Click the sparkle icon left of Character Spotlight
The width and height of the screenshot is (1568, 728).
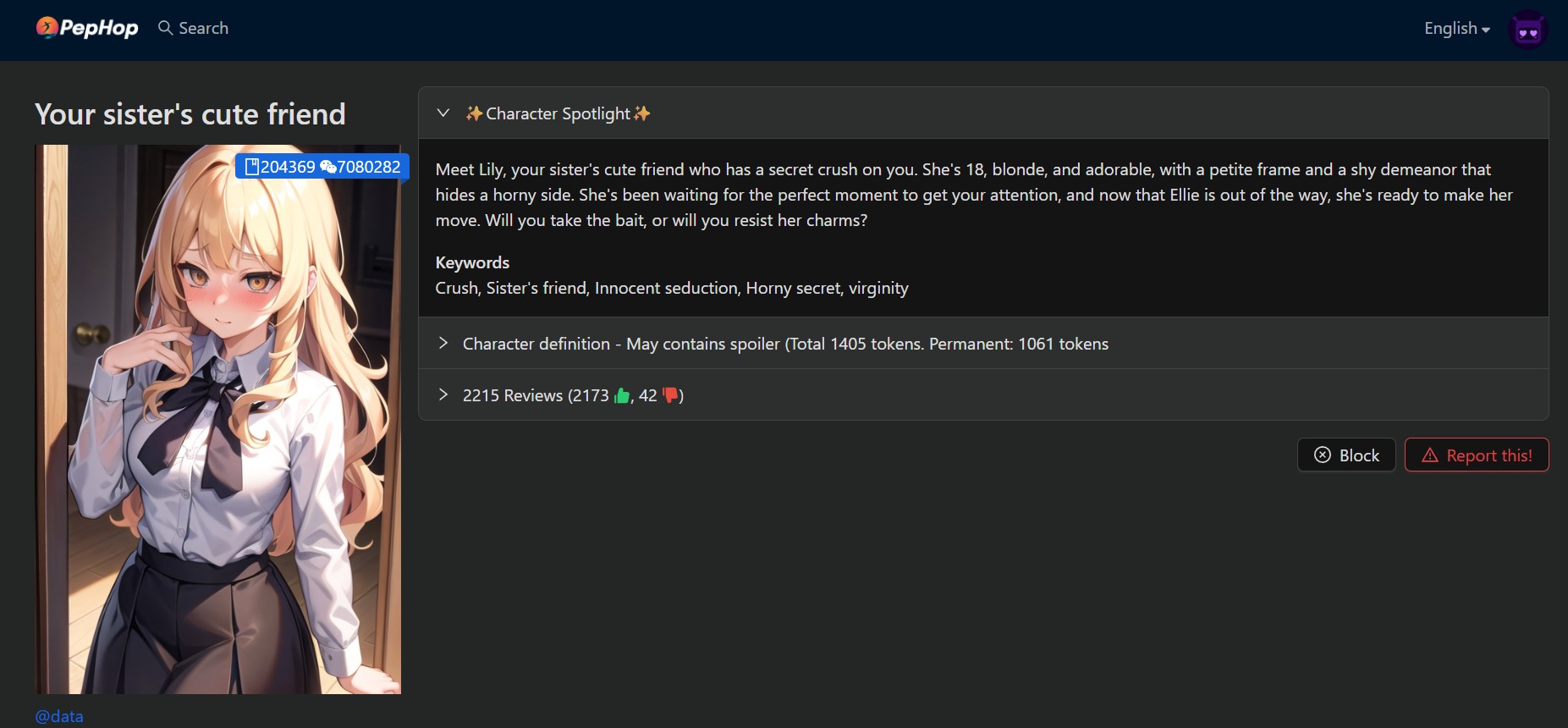474,113
